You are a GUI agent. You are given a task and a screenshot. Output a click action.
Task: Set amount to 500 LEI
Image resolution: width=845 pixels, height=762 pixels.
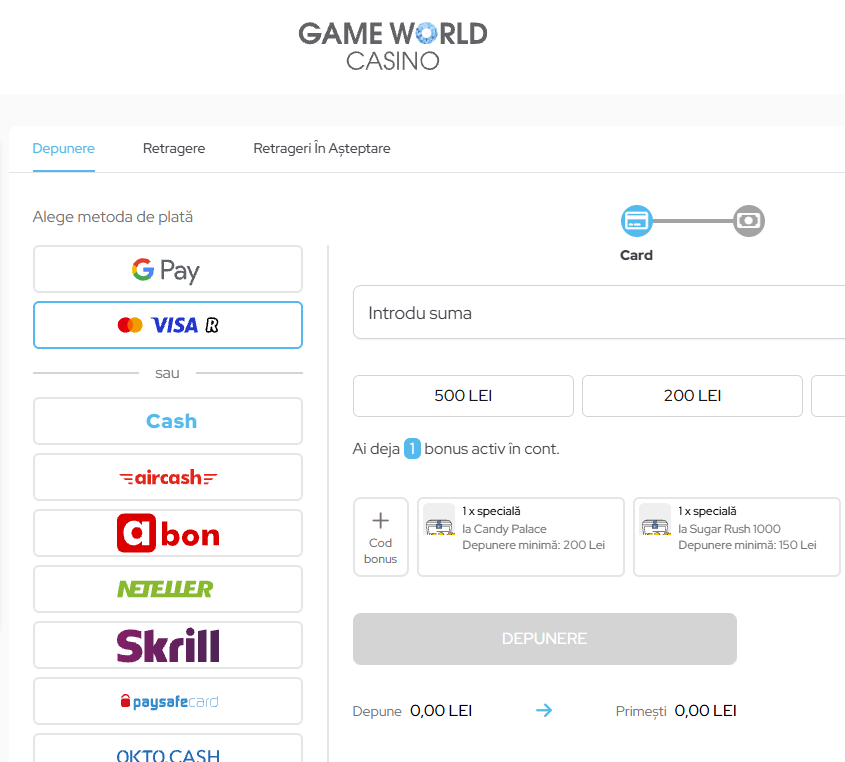click(463, 396)
